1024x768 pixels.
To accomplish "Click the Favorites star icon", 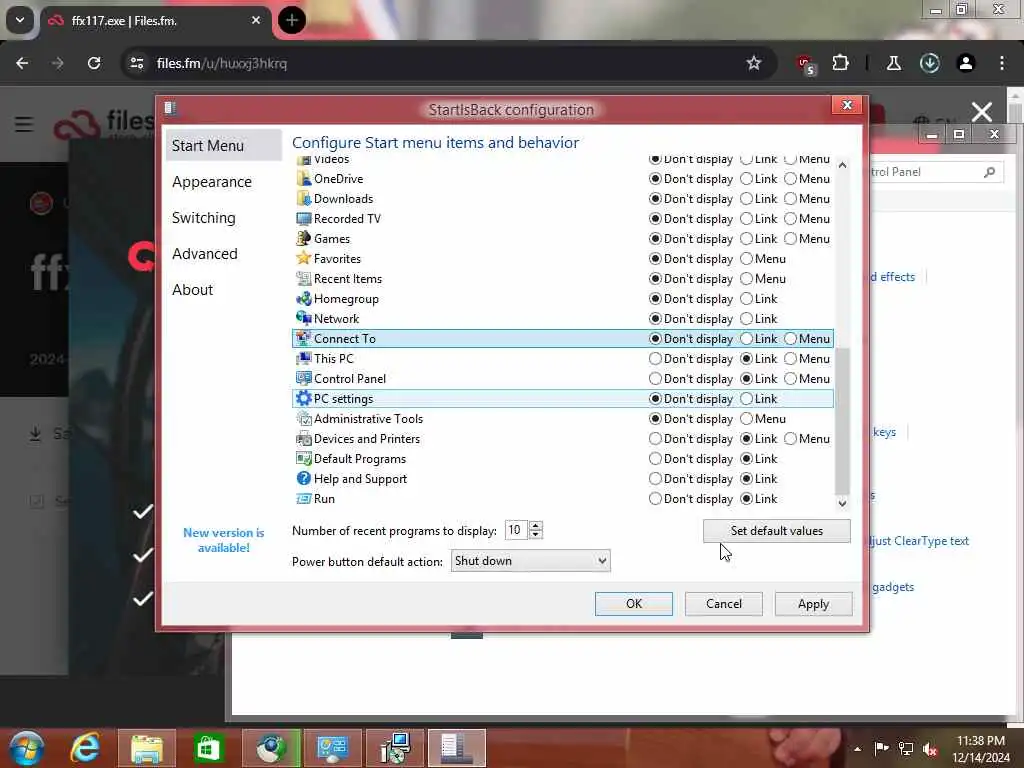I will (x=303, y=259).
